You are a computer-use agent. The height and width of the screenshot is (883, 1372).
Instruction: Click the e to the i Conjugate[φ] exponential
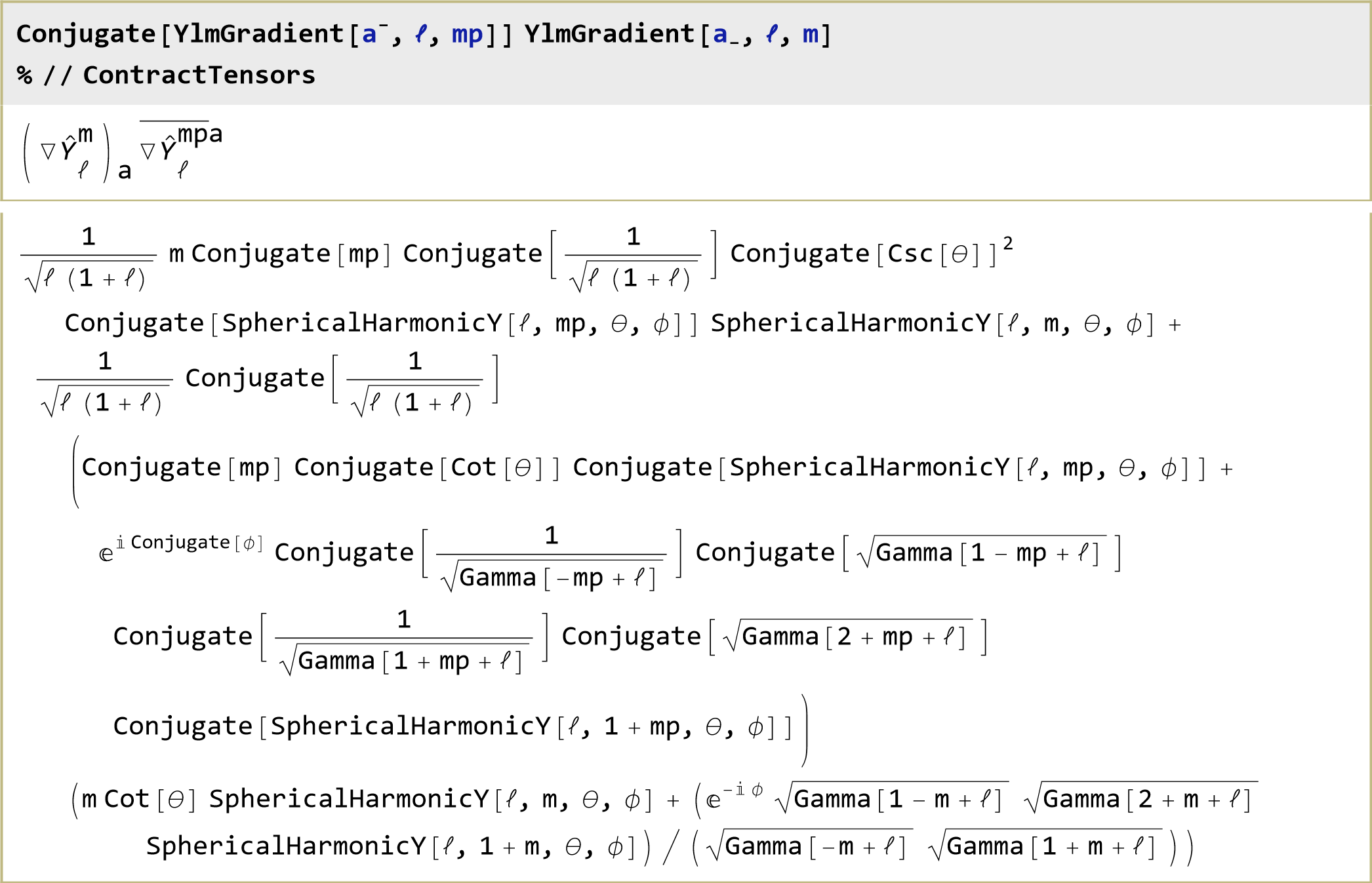(x=180, y=549)
